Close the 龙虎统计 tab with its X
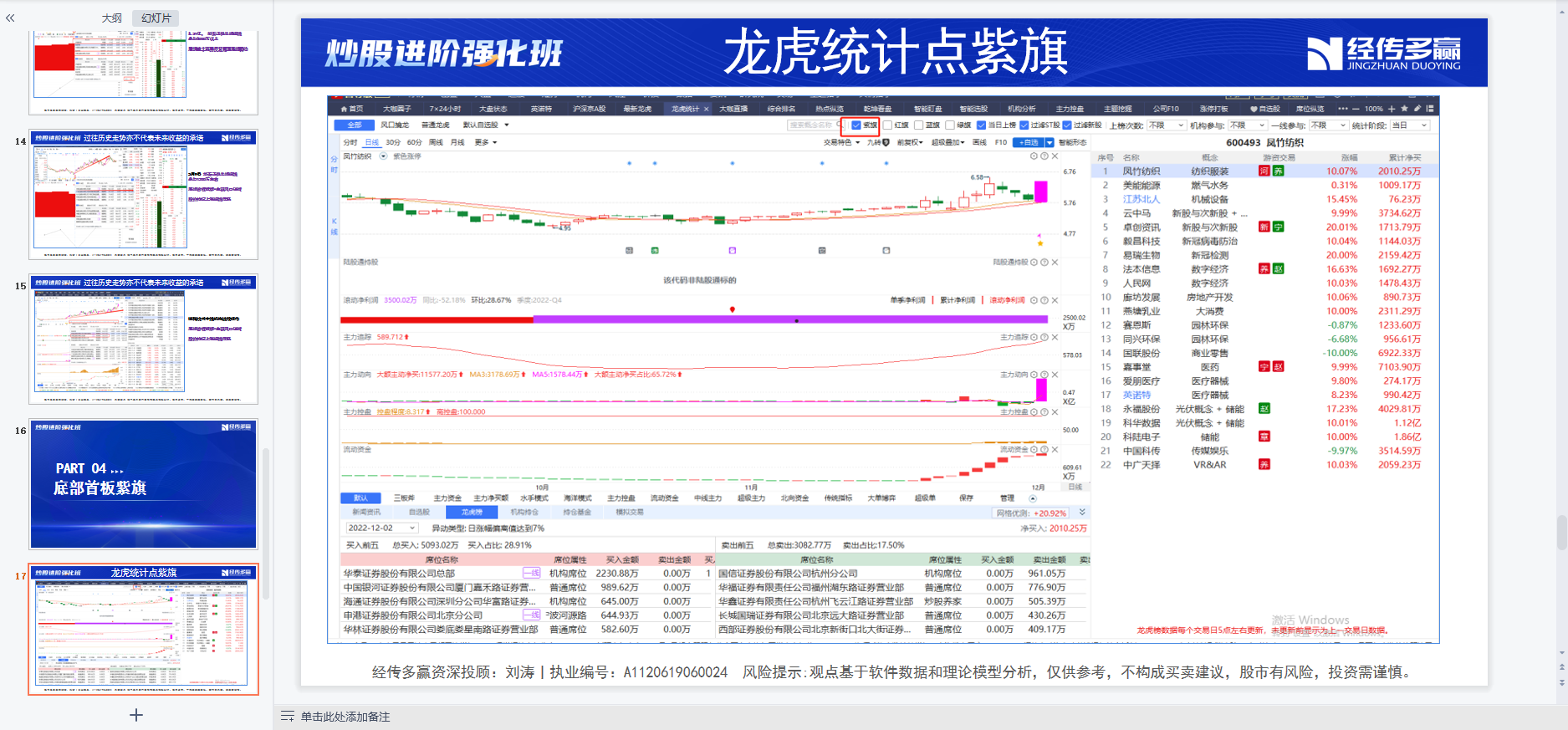The image size is (1568, 730). coord(706,109)
